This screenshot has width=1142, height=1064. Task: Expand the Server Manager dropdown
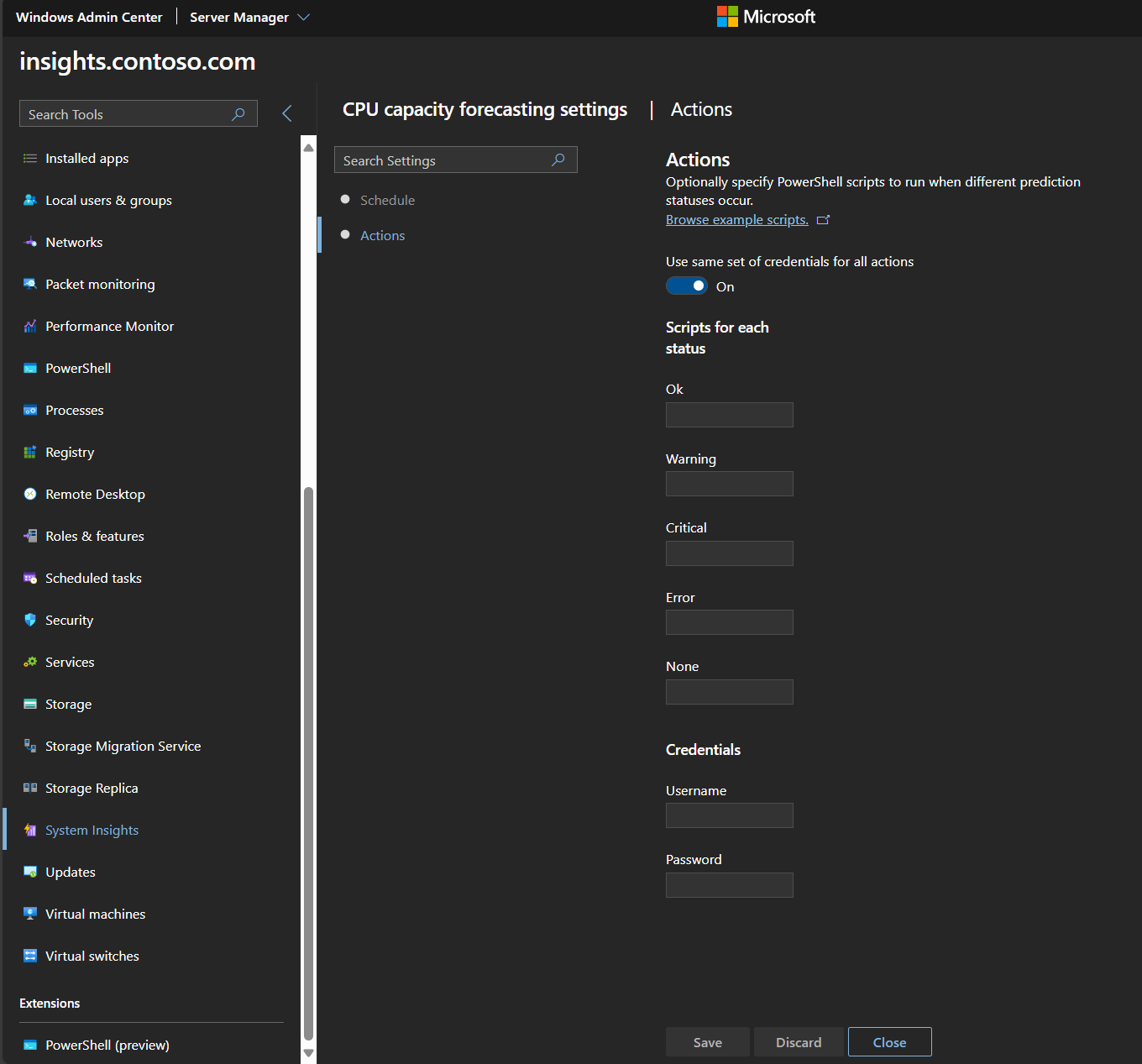click(x=304, y=18)
